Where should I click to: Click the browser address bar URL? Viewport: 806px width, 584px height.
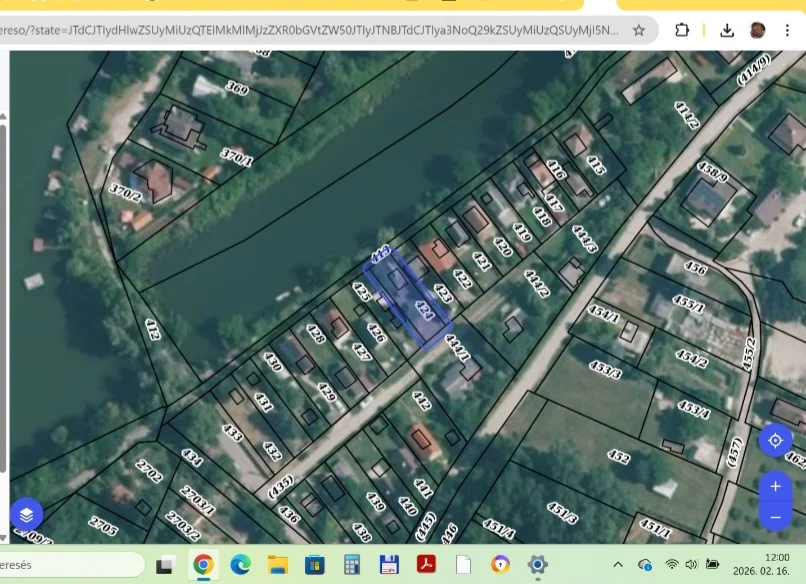click(309, 30)
